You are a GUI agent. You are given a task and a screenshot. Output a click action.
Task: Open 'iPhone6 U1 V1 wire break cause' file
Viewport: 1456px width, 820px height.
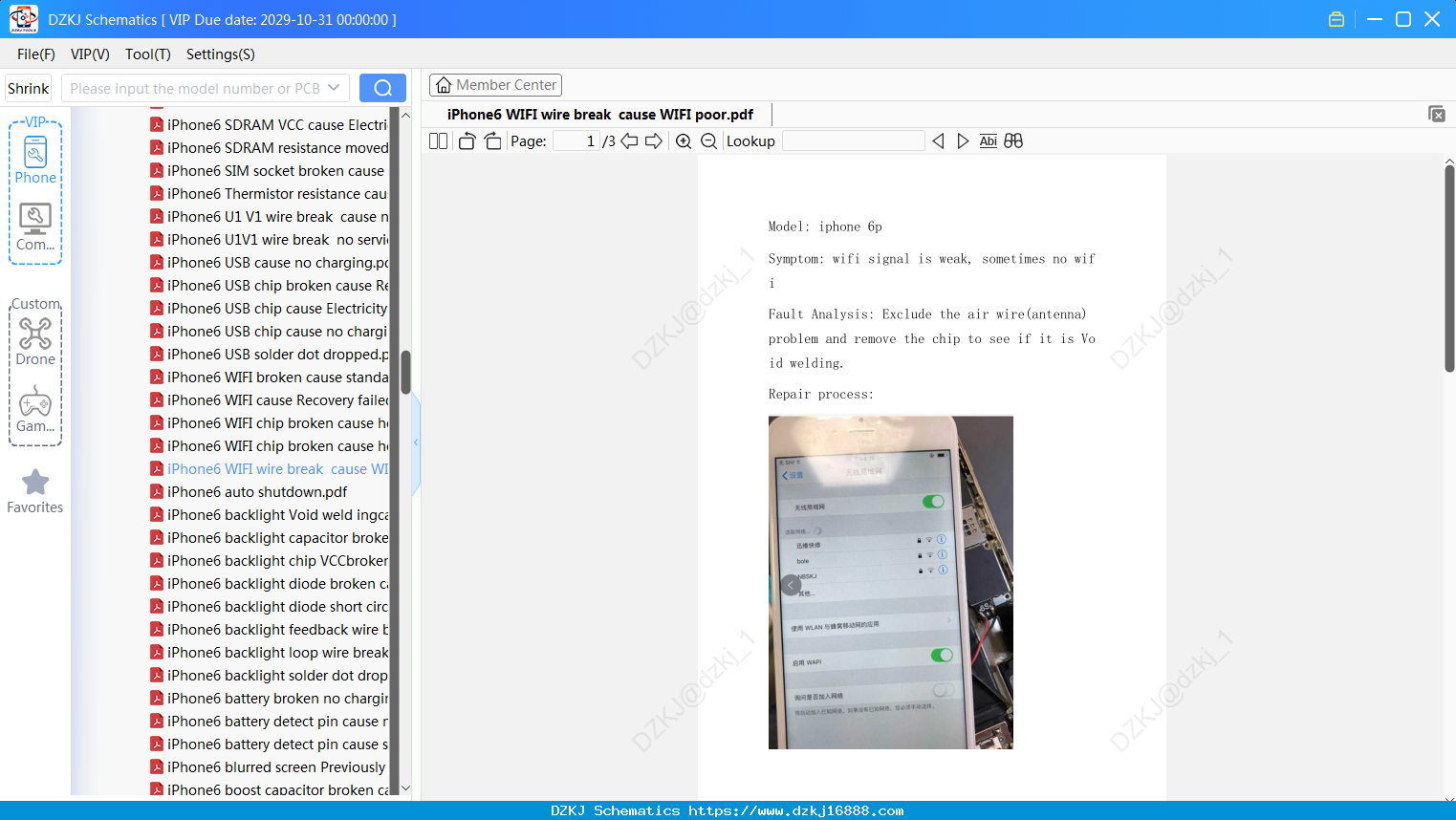pyautogui.click(x=278, y=217)
